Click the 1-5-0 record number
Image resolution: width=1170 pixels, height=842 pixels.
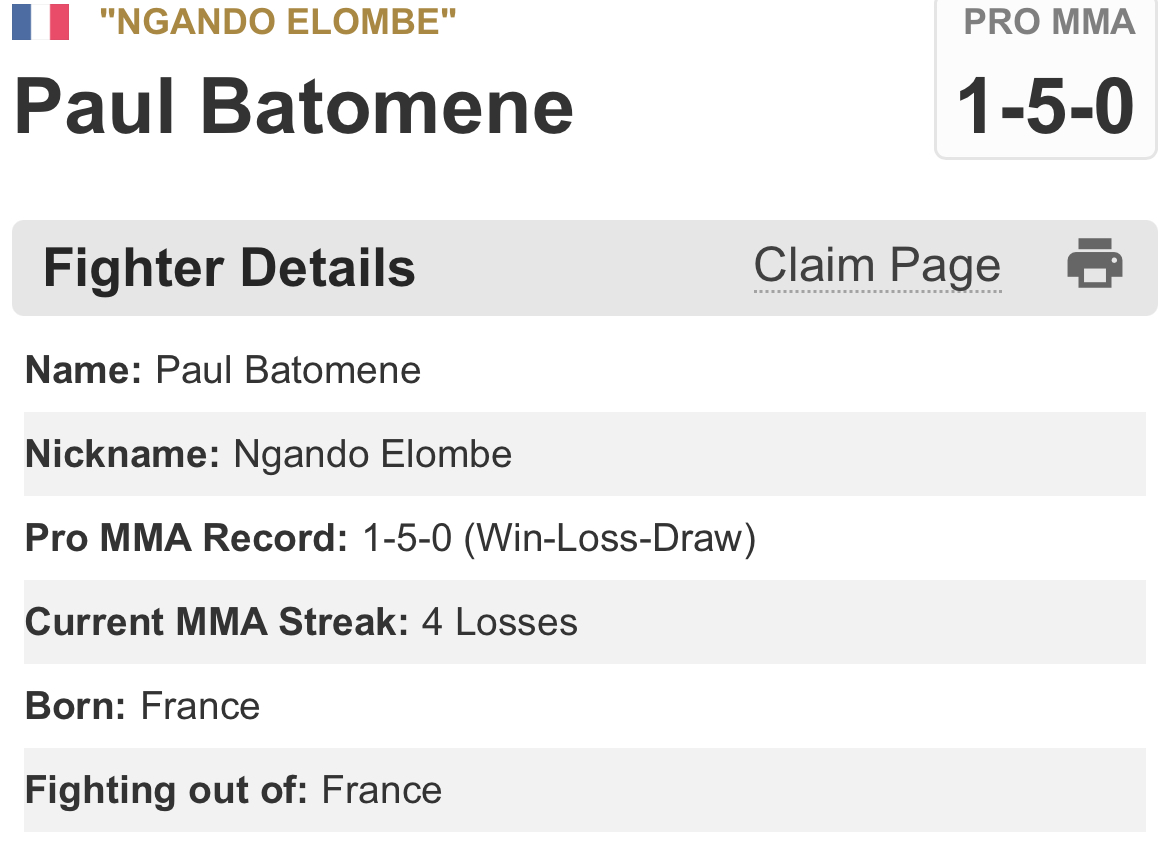click(1046, 108)
